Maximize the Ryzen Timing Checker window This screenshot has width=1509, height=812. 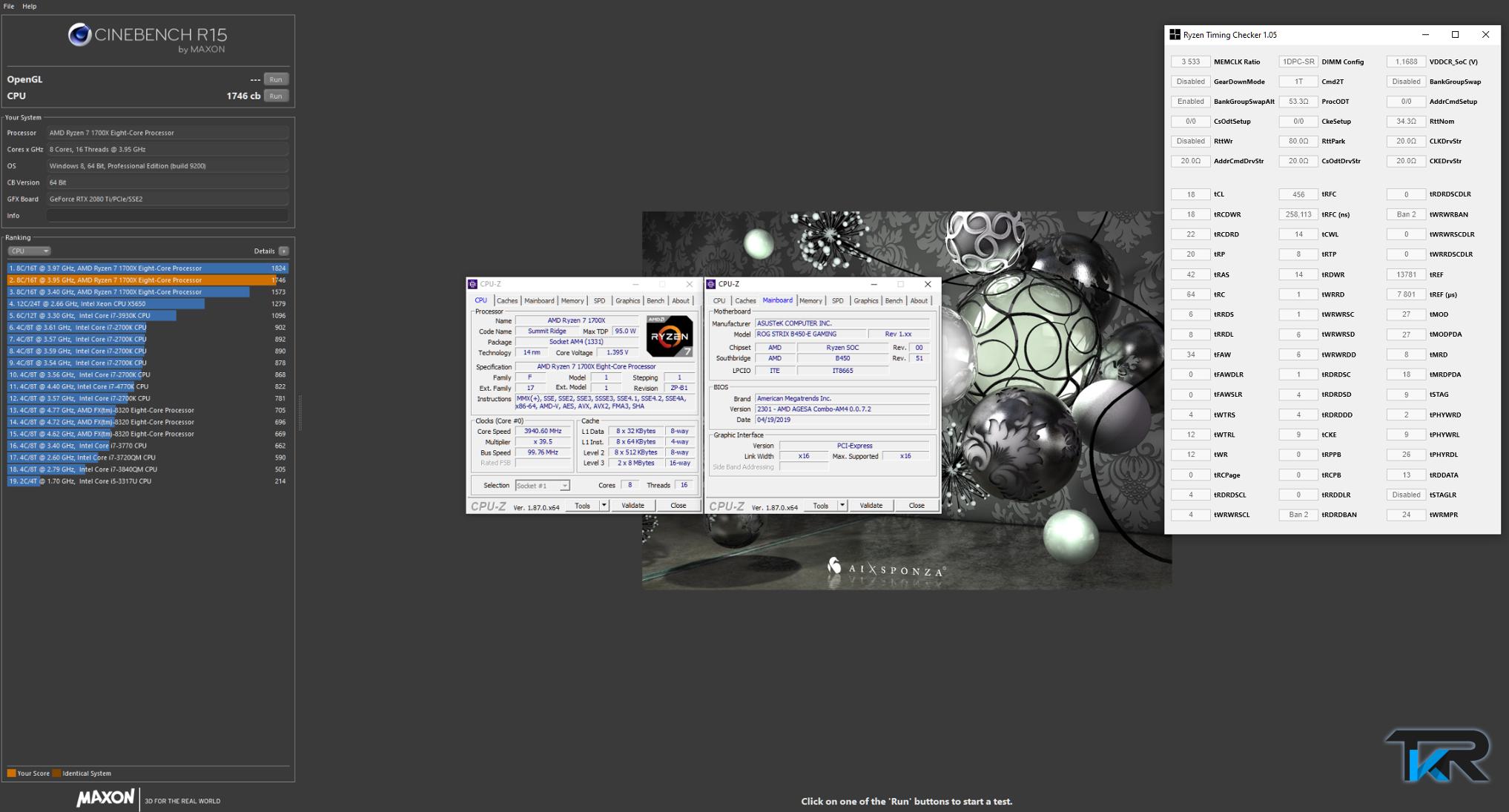coord(1455,35)
